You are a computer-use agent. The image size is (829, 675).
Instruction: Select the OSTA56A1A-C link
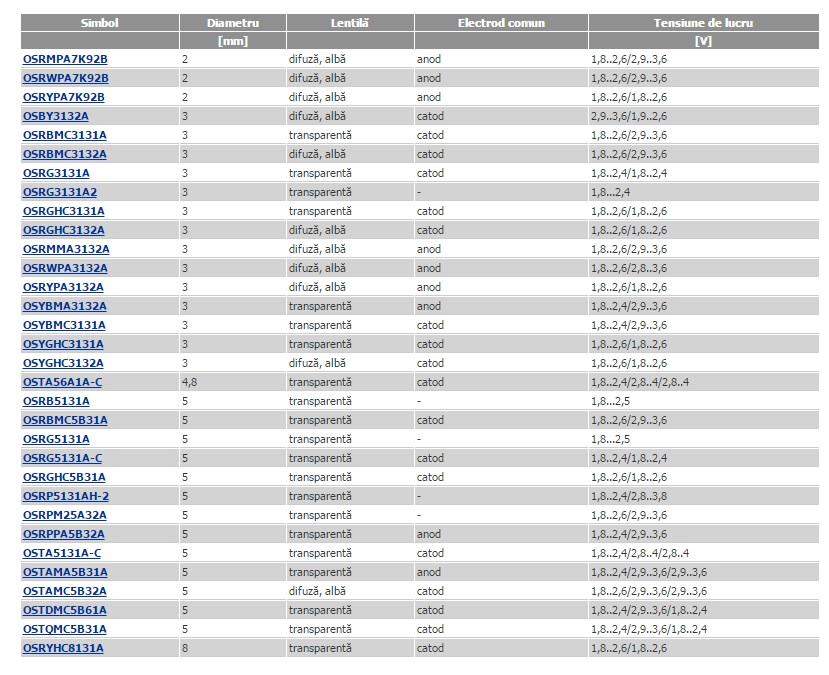pos(62,382)
